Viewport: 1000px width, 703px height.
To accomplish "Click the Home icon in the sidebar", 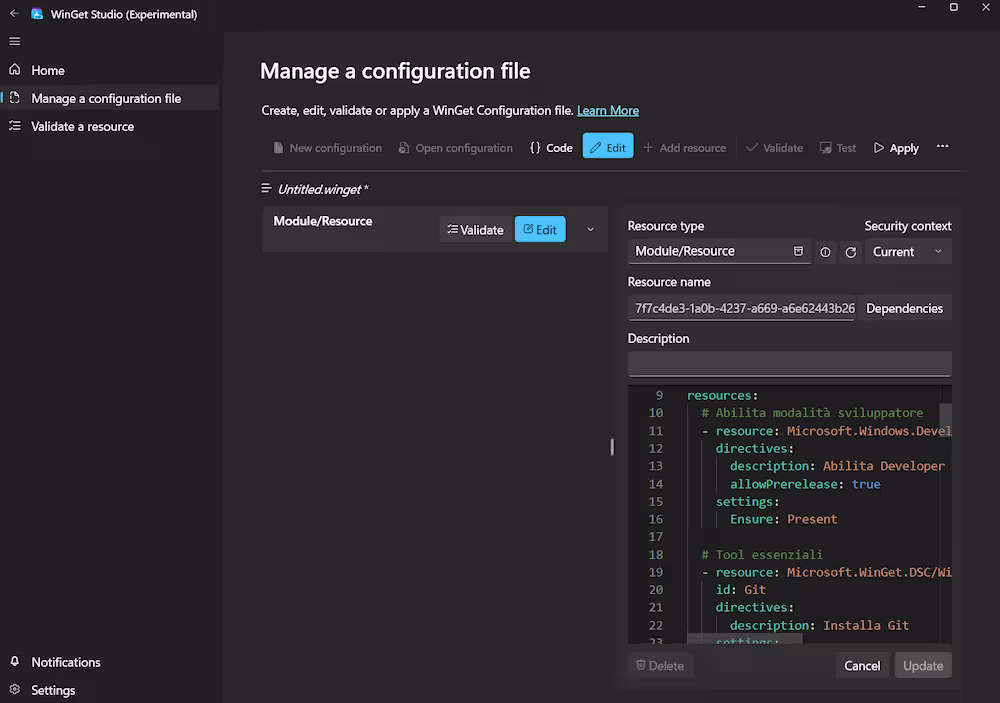I will pos(15,70).
